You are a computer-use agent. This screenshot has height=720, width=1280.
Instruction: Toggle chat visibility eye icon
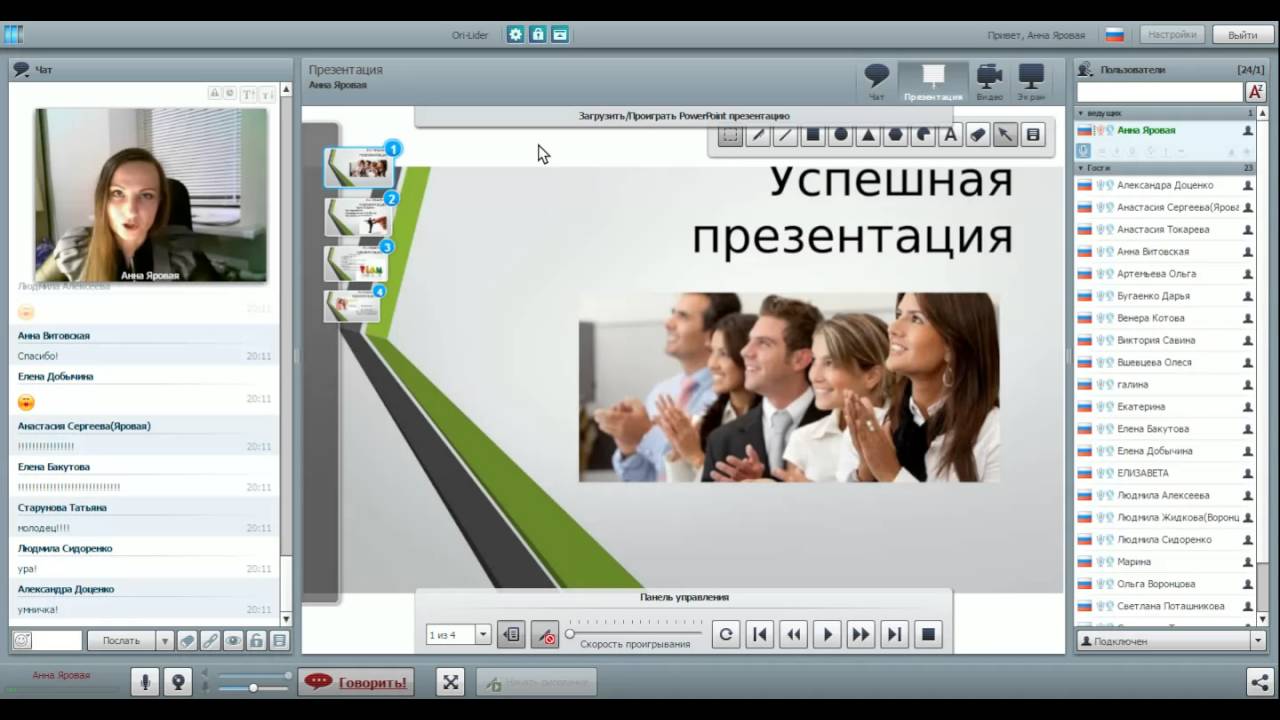coord(233,640)
